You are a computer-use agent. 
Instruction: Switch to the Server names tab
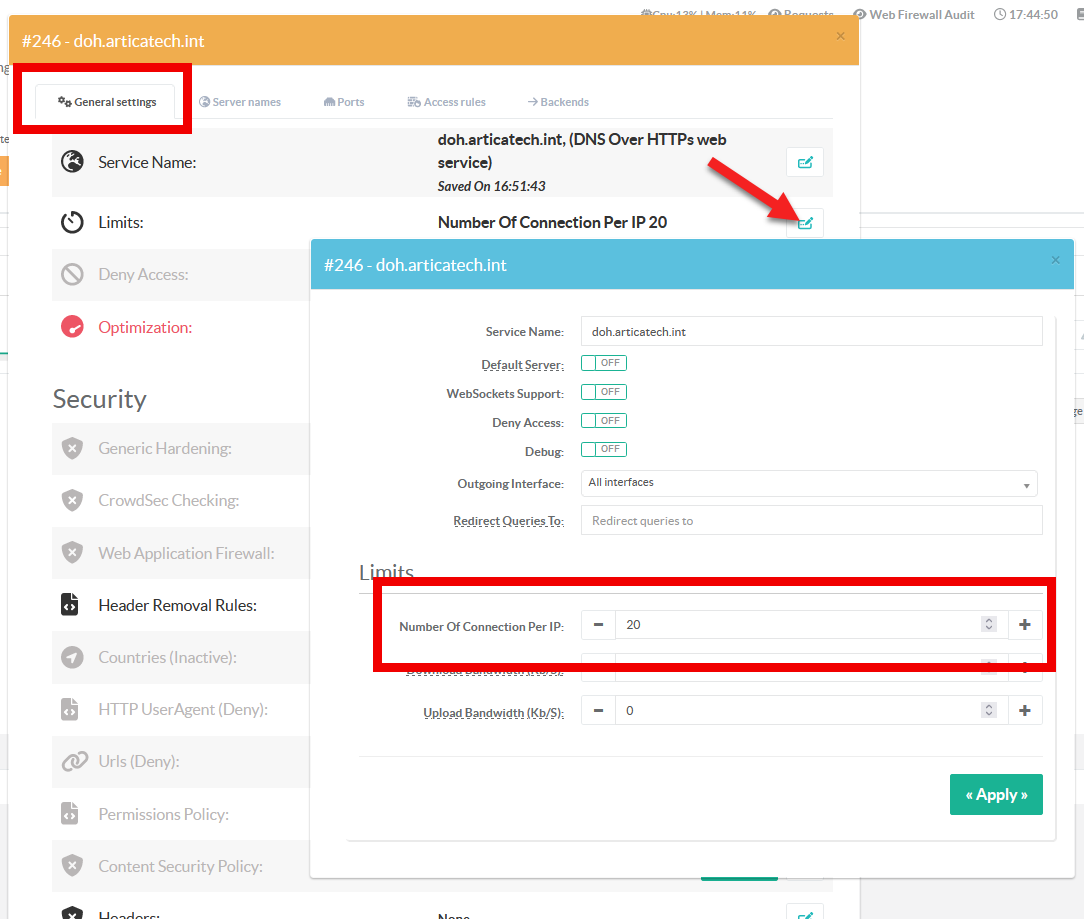[x=240, y=102]
